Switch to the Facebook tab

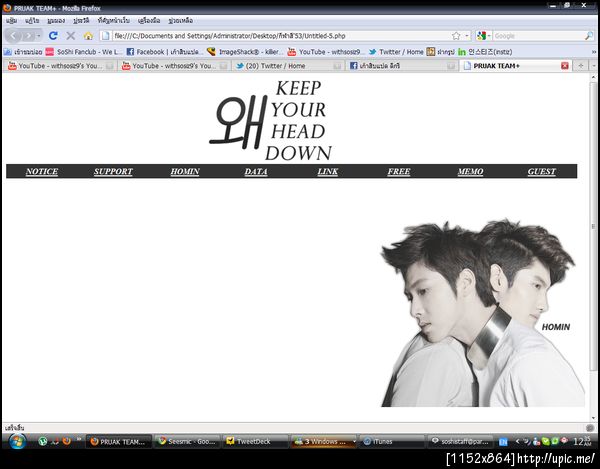click(x=402, y=66)
